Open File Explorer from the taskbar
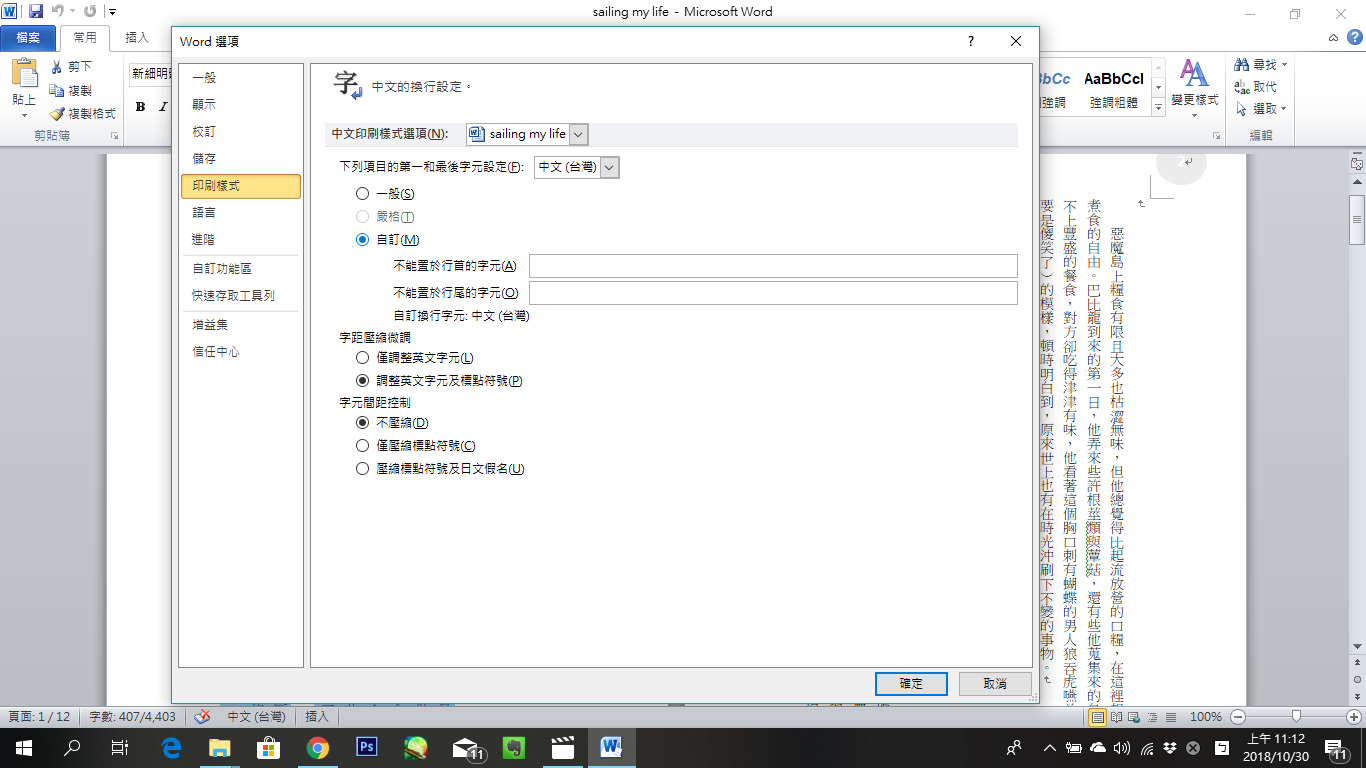 pyautogui.click(x=220, y=747)
